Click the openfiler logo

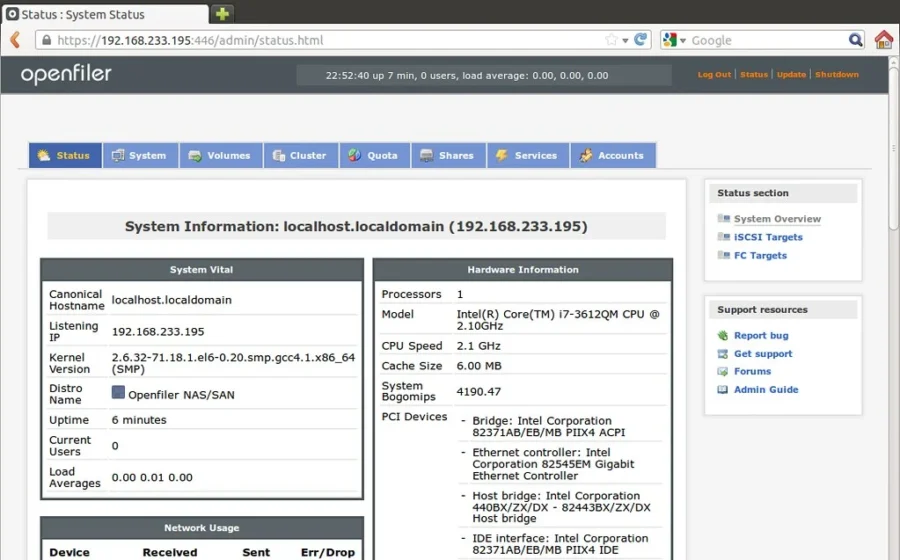(x=66, y=74)
